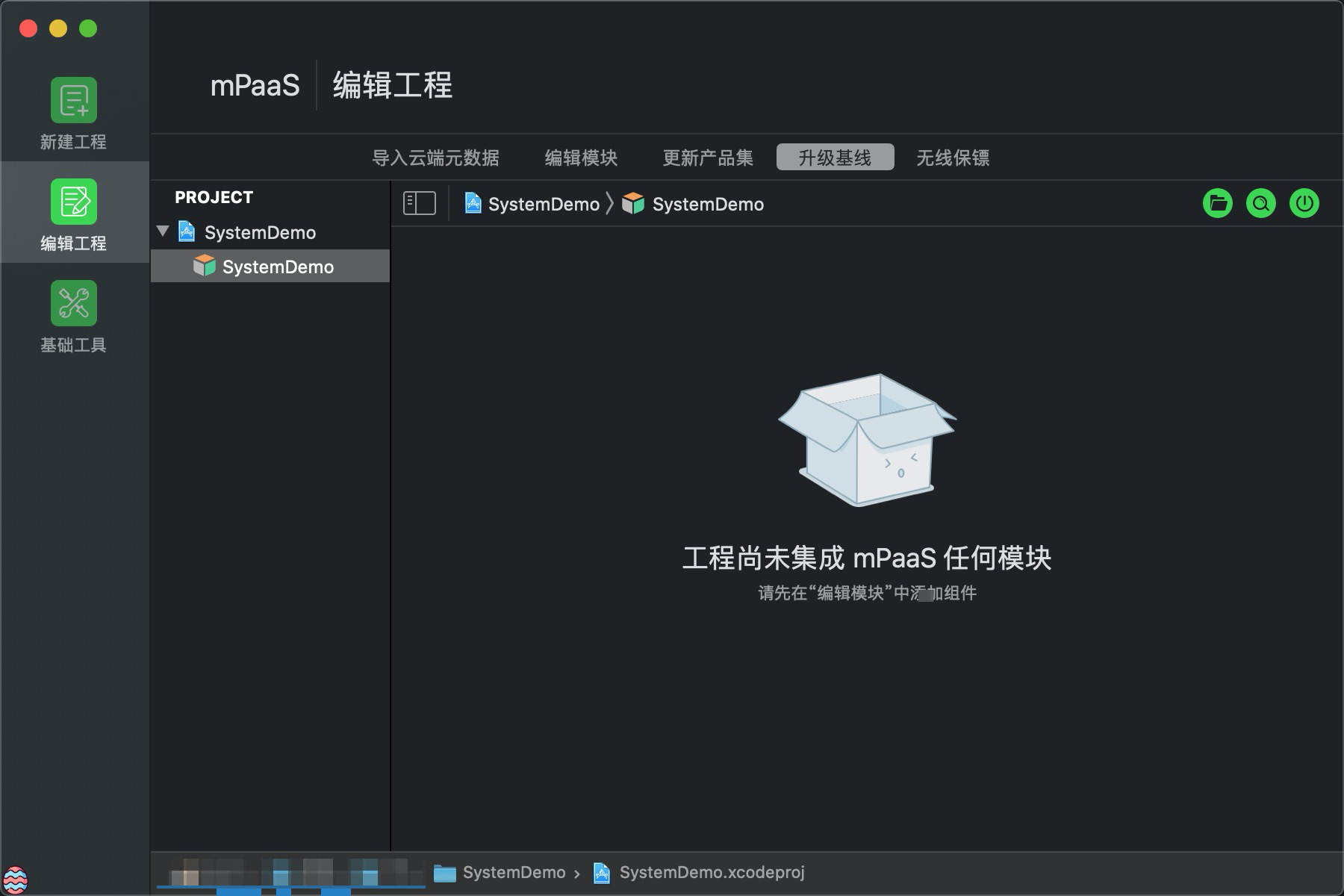Screen dimensions: 1344x896
Task: Click the pink wave icon at bottom-left corner
Action: coord(15,880)
